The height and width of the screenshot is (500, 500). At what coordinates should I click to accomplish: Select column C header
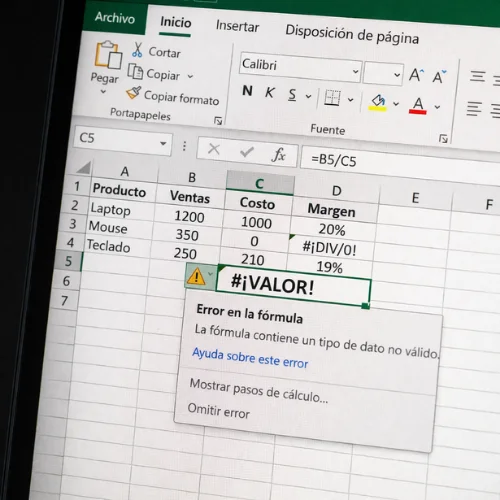[x=260, y=184]
